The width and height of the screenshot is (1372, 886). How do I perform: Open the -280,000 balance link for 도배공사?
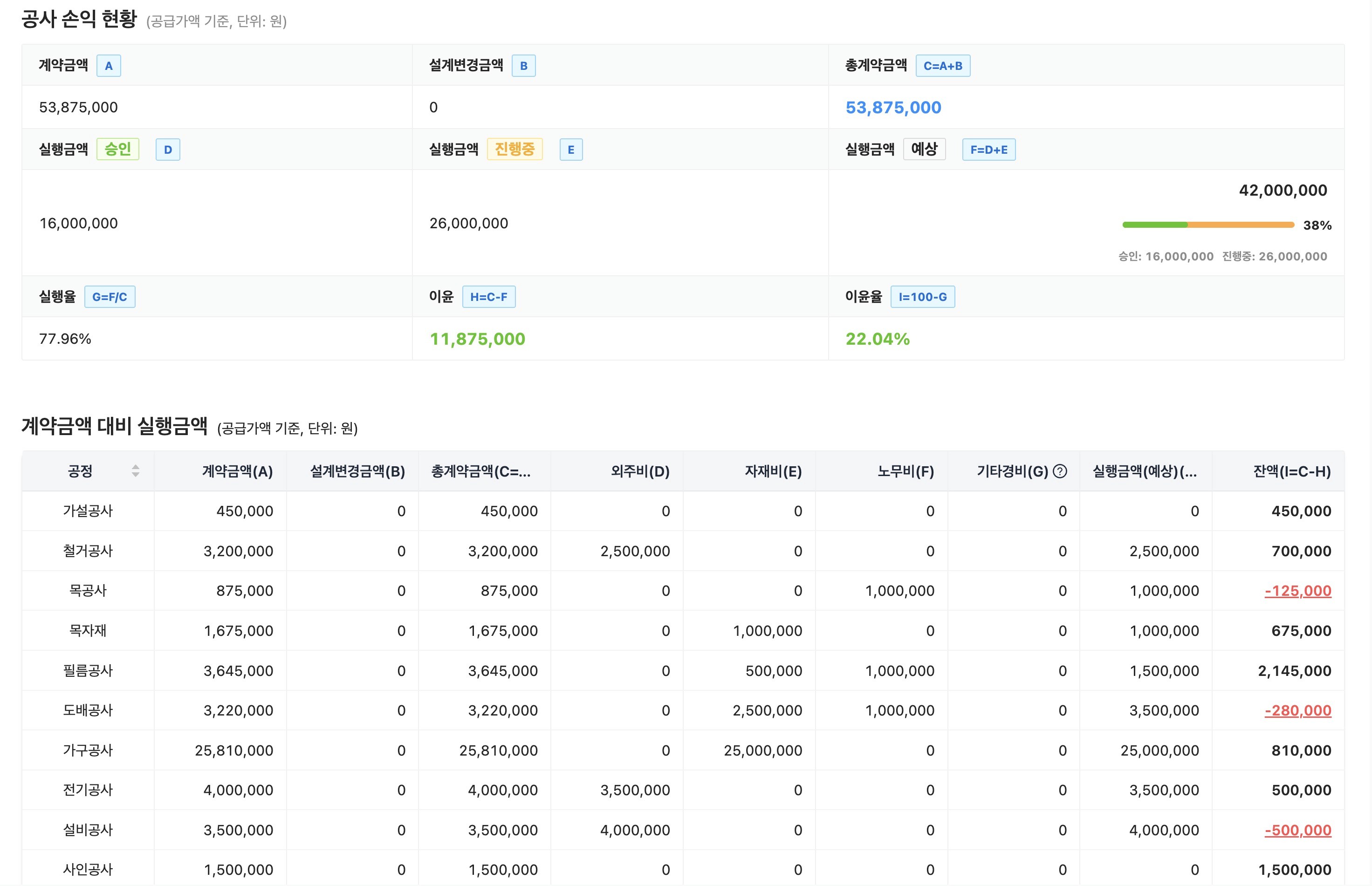[1297, 710]
